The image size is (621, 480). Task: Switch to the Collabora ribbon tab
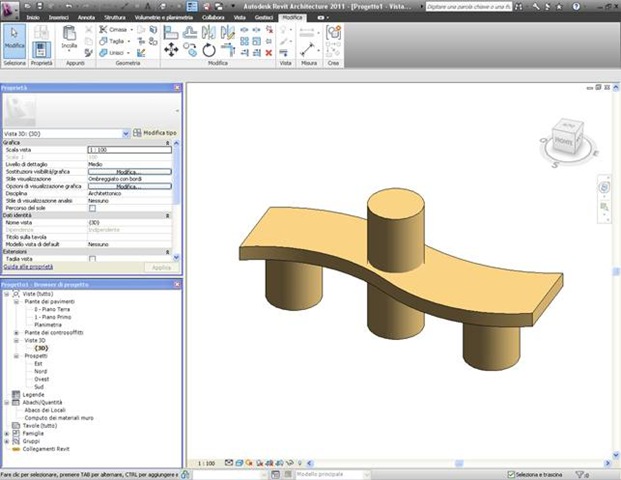(x=213, y=18)
